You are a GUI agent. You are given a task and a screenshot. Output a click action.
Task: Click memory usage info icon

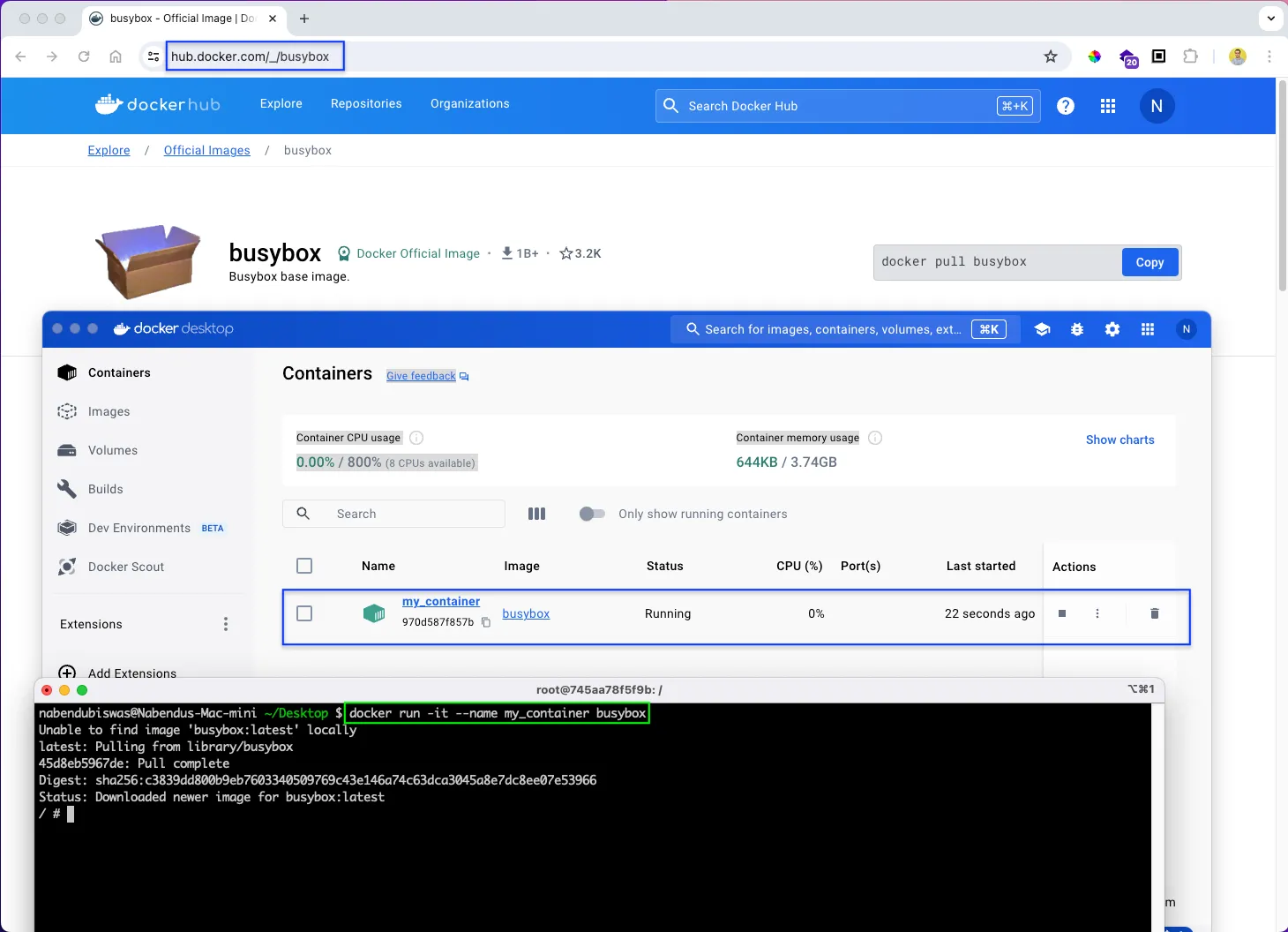[875, 438]
